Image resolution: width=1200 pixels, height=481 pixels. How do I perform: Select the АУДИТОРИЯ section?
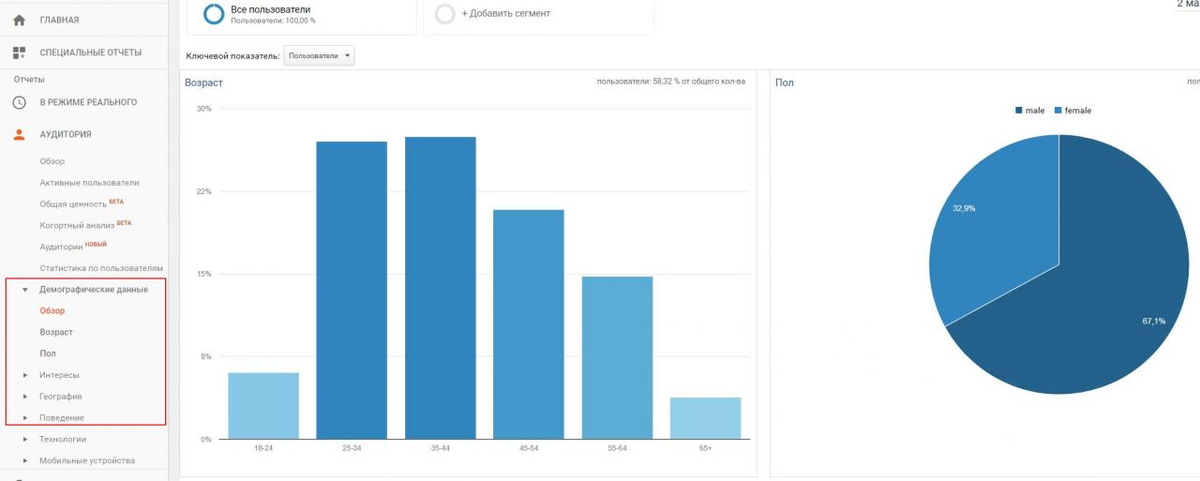65,134
